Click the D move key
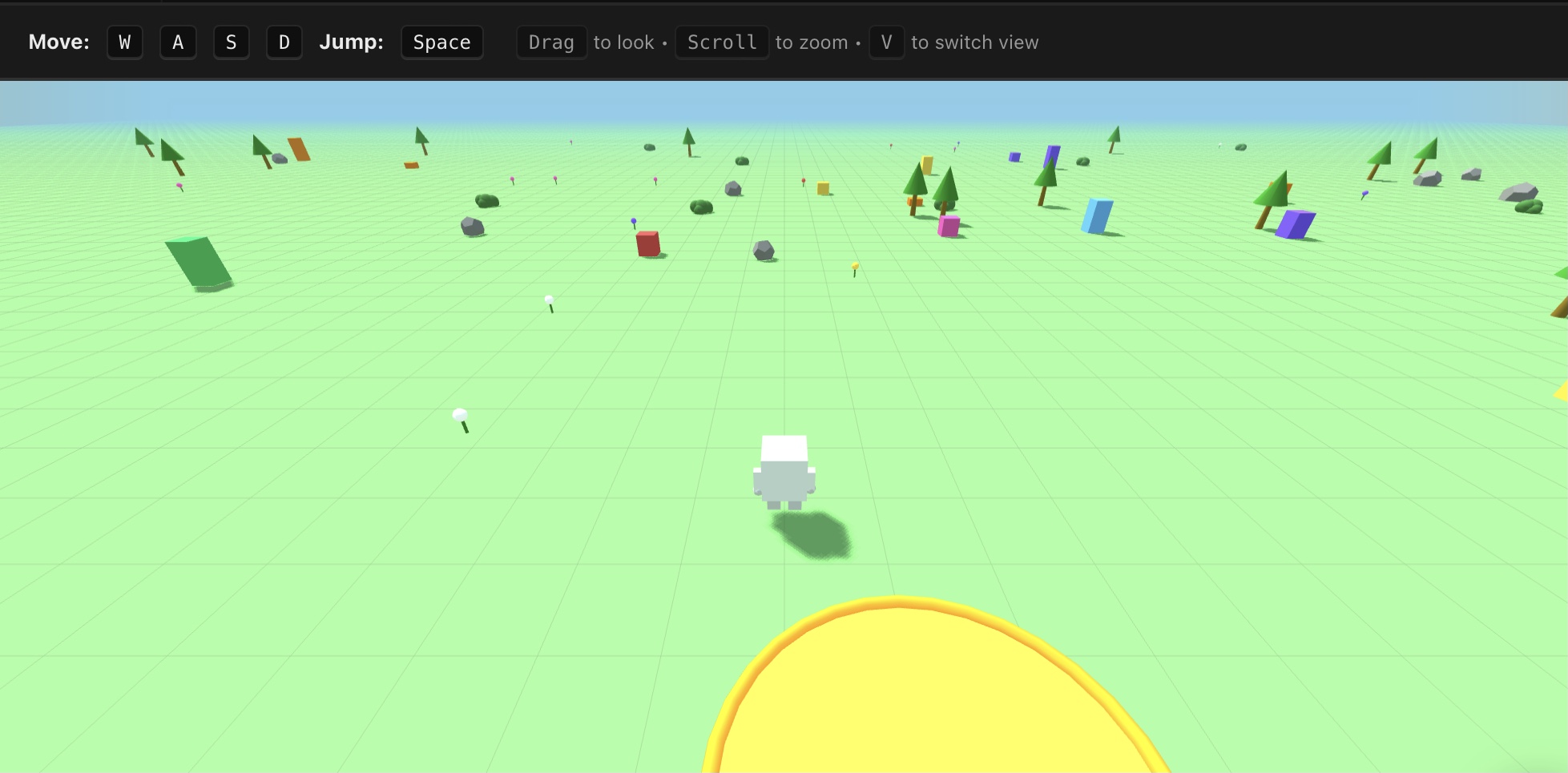Viewport: 1568px width, 773px height. [x=284, y=42]
